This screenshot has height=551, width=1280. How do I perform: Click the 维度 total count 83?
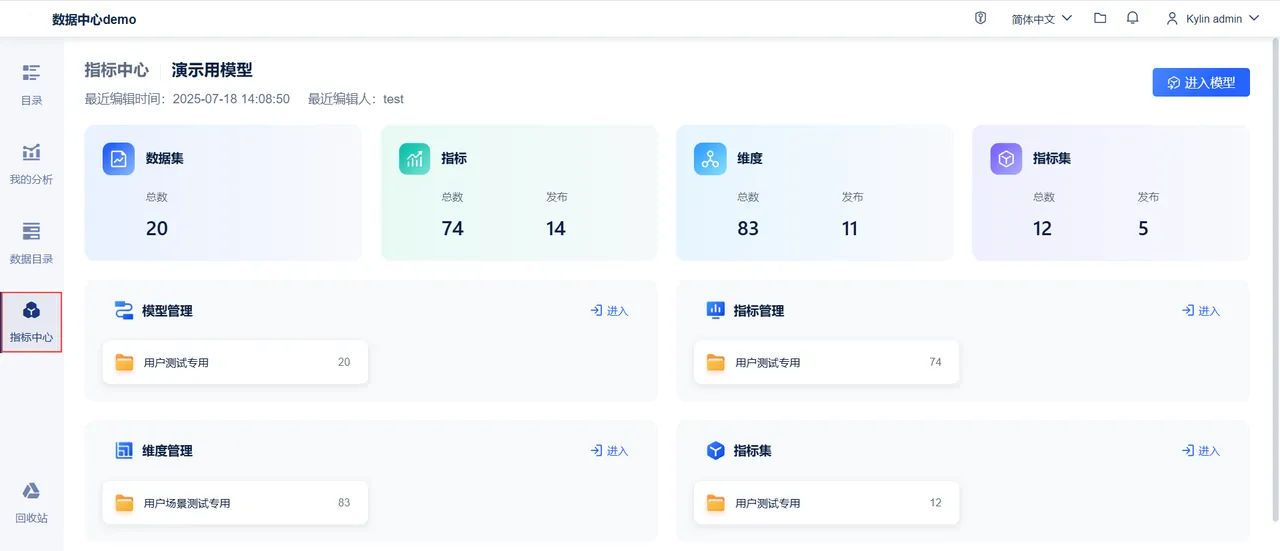[x=748, y=228]
